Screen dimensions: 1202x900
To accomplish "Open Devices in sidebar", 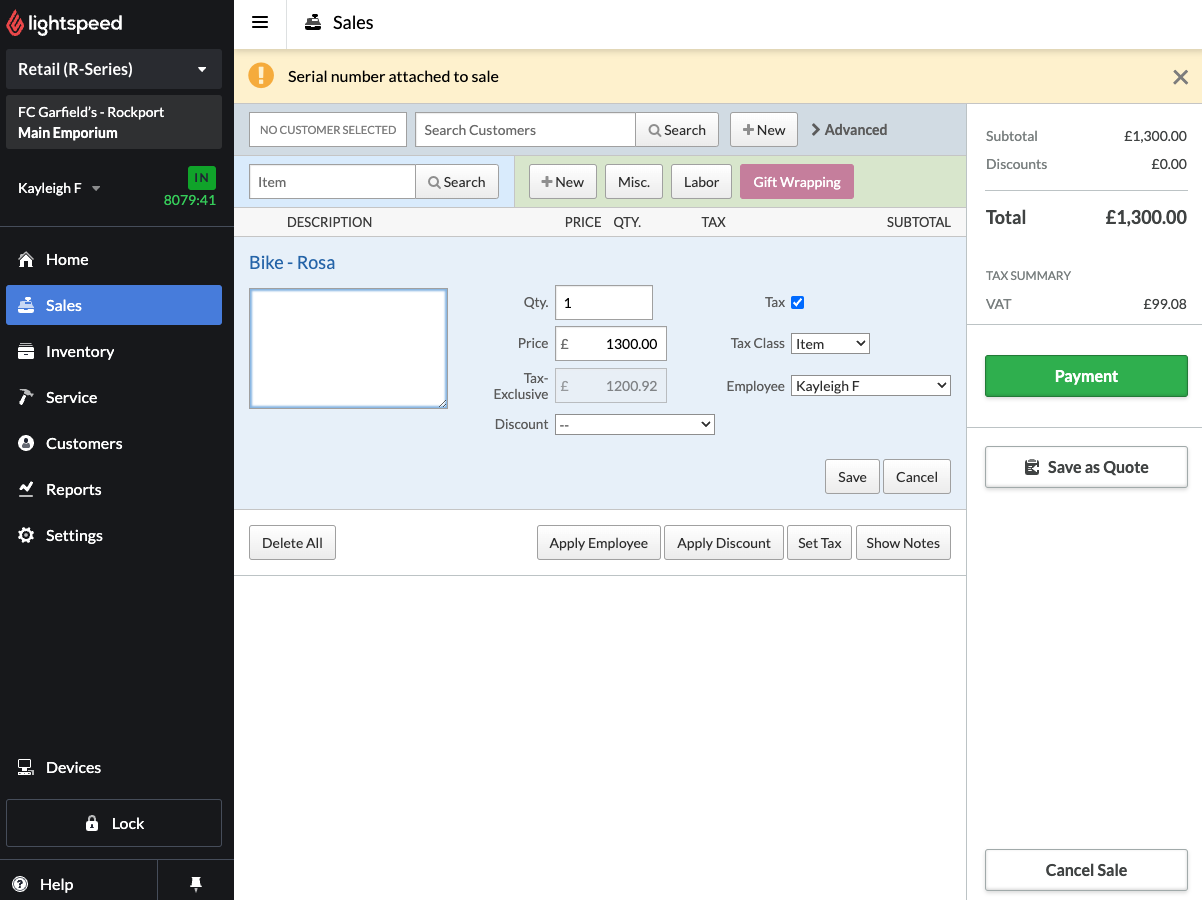I will [x=114, y=767].
